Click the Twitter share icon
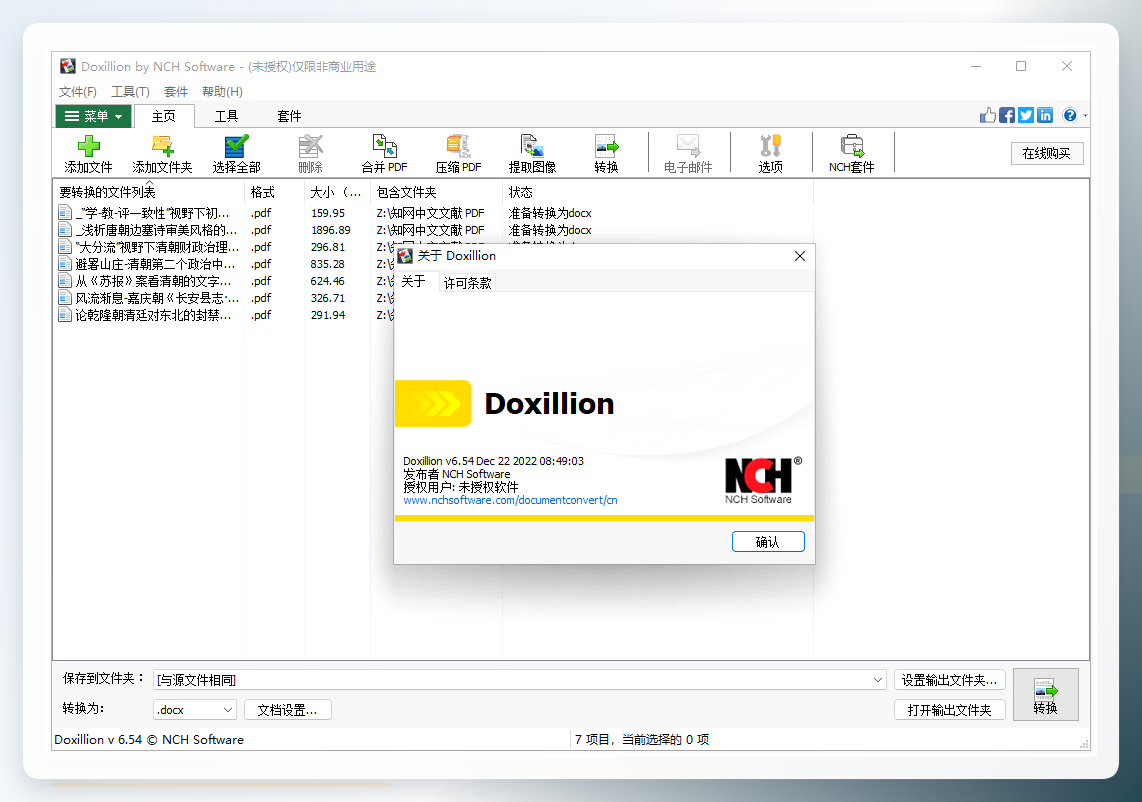The image size is (1142, 802). click(x=1026, y=115)
